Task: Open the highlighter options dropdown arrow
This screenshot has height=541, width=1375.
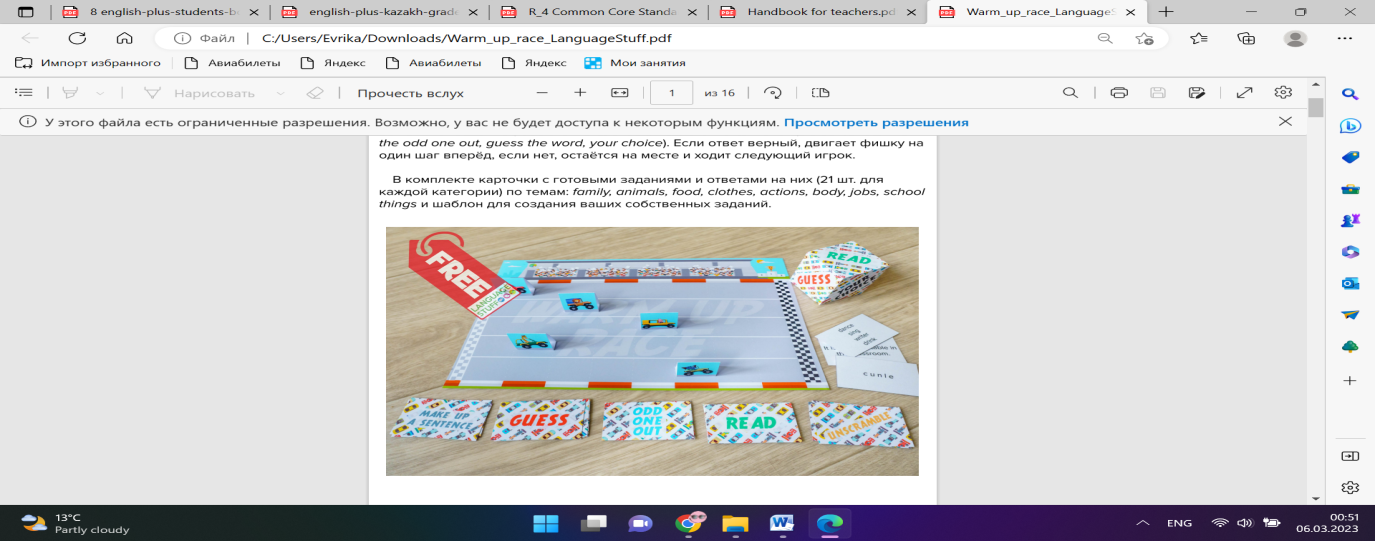Action: tap(99, 92)
